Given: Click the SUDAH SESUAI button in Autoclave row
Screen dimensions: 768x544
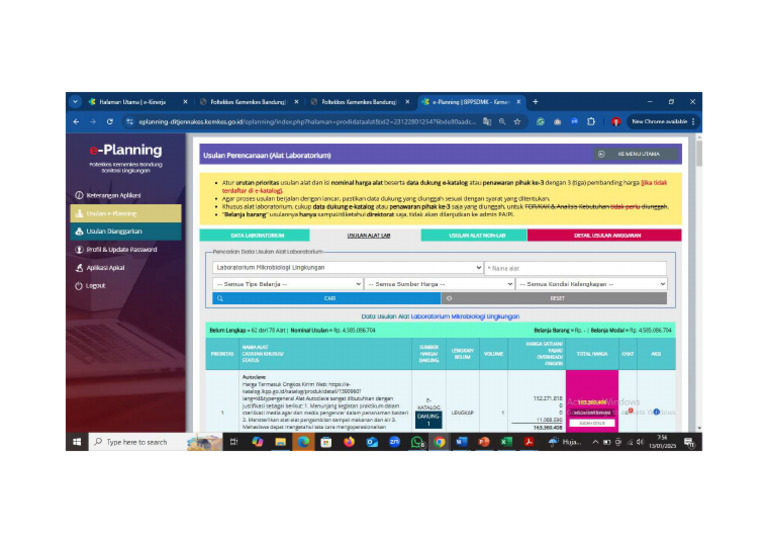Looking at the screenshot, I should click(592, 423).
